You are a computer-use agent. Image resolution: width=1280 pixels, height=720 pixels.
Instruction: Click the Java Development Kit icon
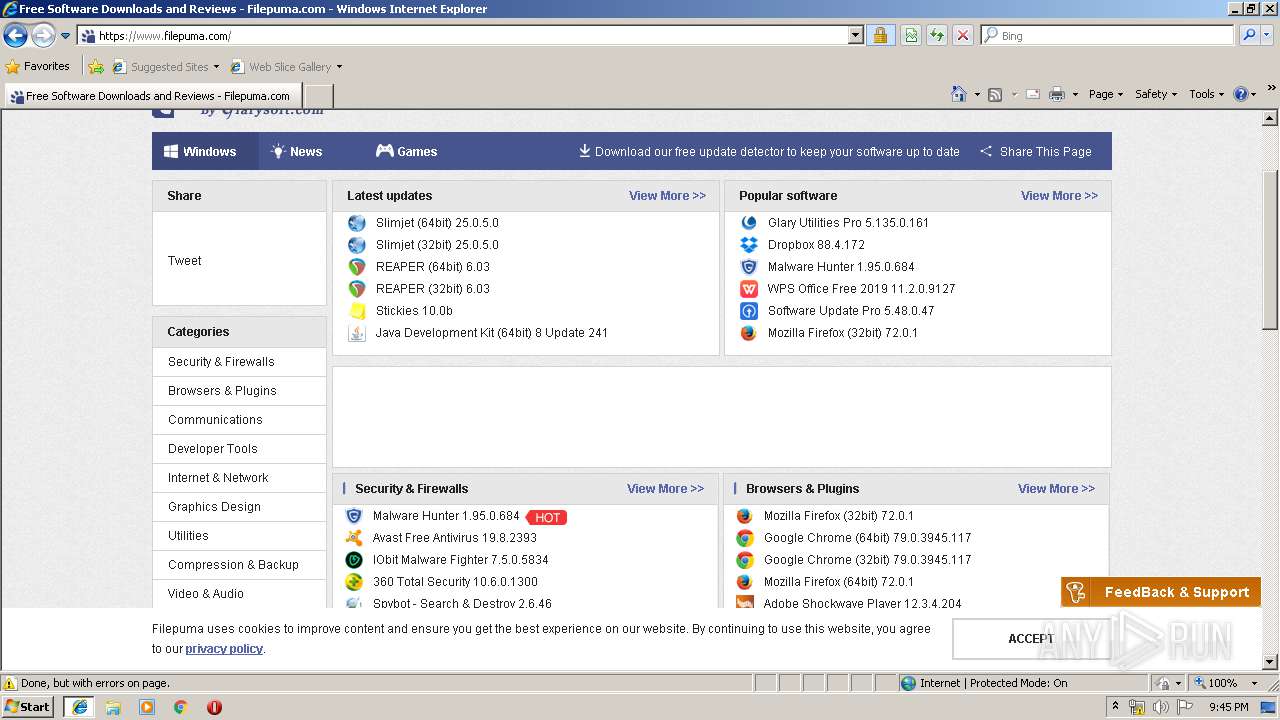[357, 333]
